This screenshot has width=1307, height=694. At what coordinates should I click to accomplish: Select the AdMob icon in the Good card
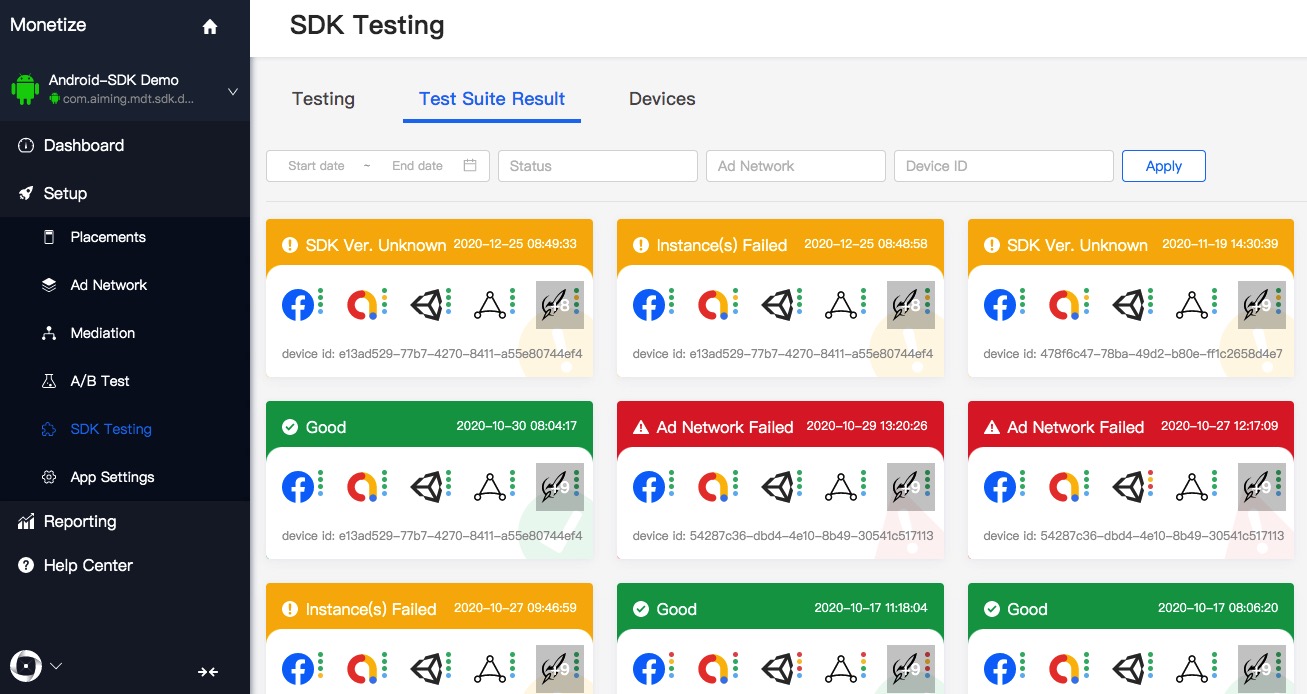click(367, 486)
